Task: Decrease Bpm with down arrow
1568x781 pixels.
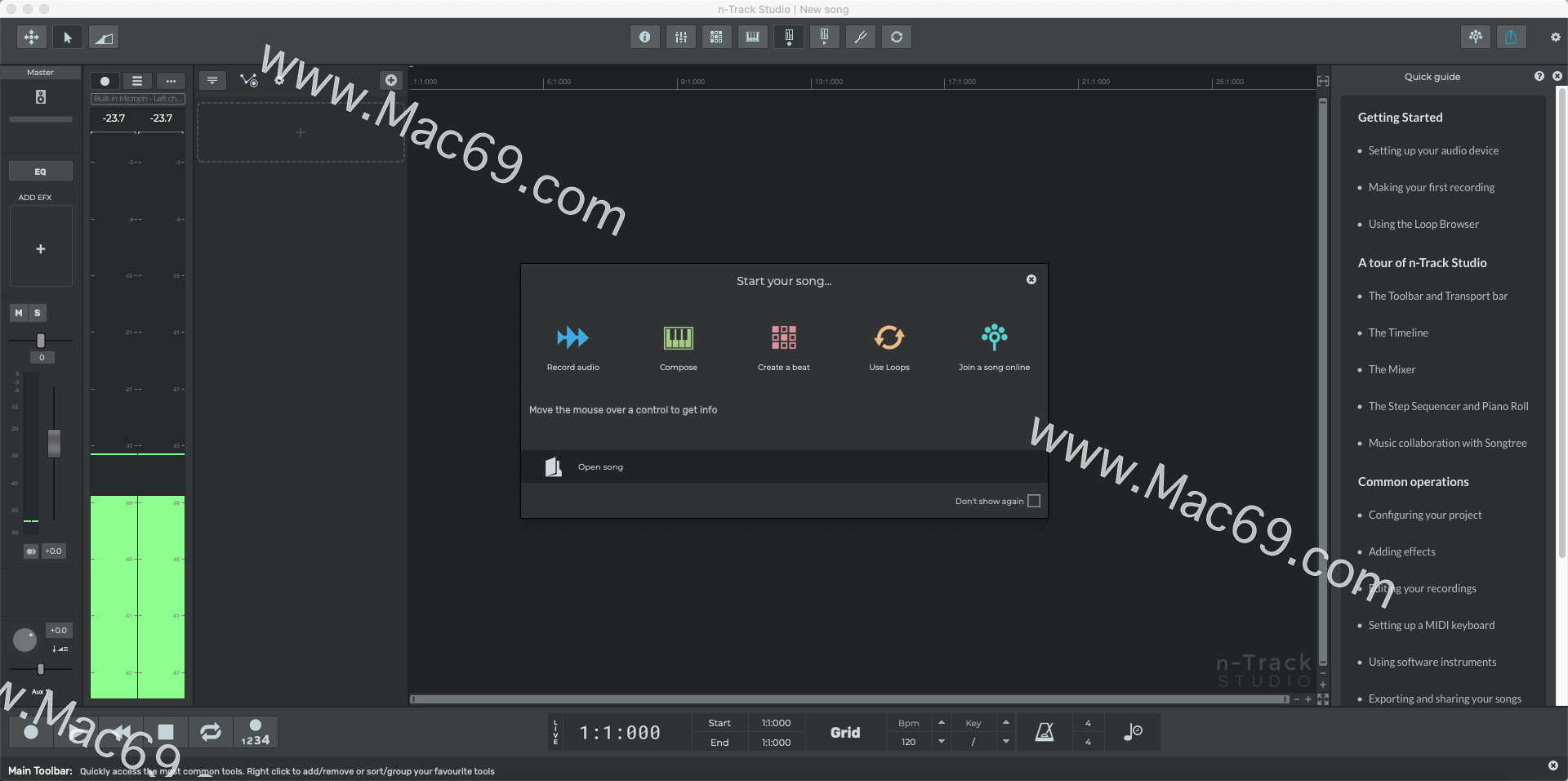Action: pyautogui.click(x=942, y=742)
